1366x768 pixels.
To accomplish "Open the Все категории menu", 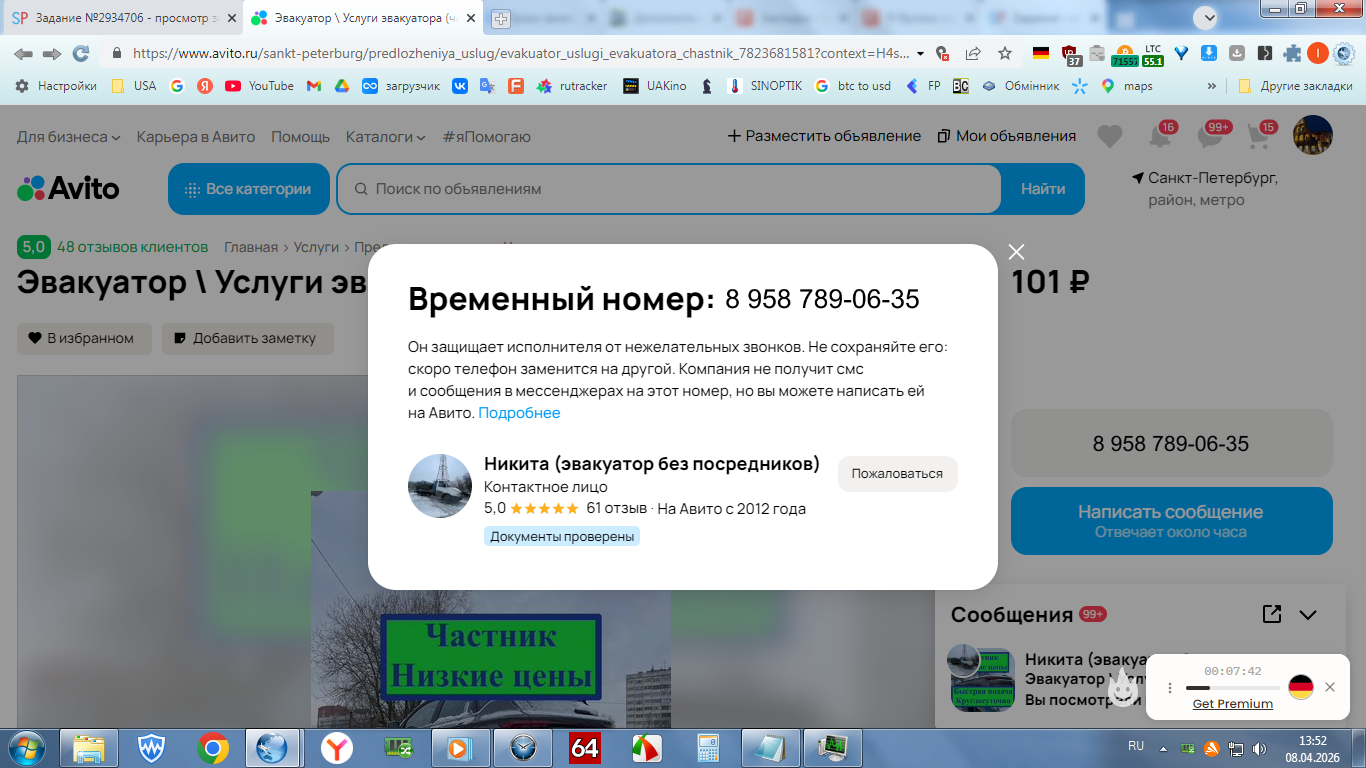I will (249, 188).
